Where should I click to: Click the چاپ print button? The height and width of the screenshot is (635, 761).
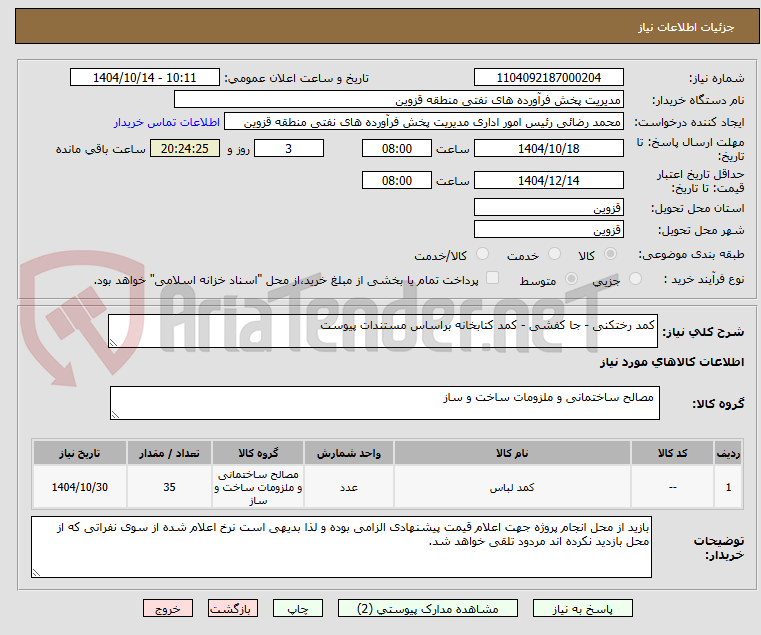coord(298,608)
